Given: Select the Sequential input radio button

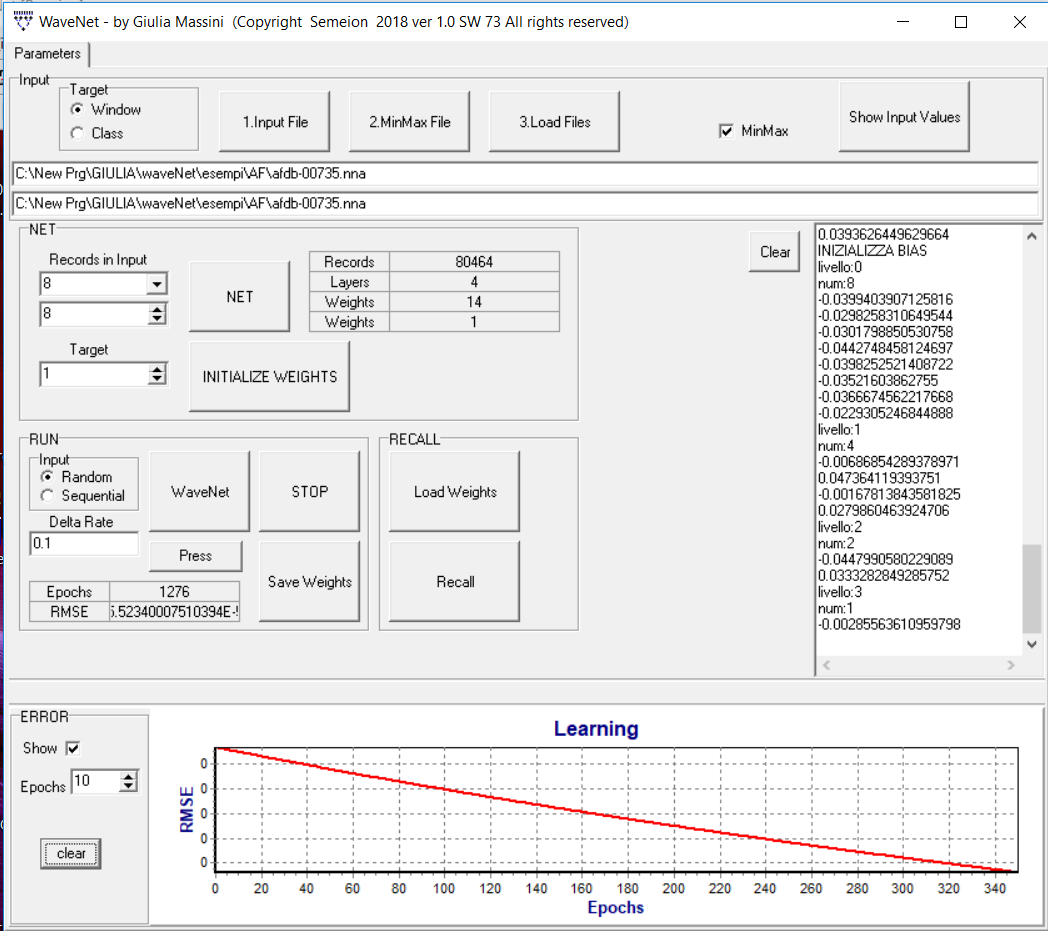Looking at the screenshot, I should (47, 496).
